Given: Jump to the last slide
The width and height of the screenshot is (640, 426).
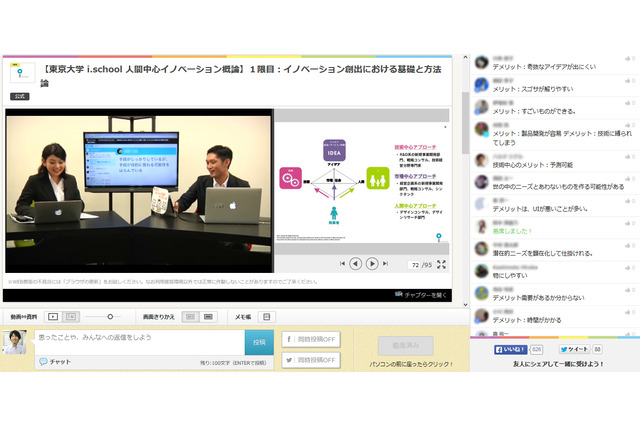Looking at the screenshot, I should (x=385, y=264).
